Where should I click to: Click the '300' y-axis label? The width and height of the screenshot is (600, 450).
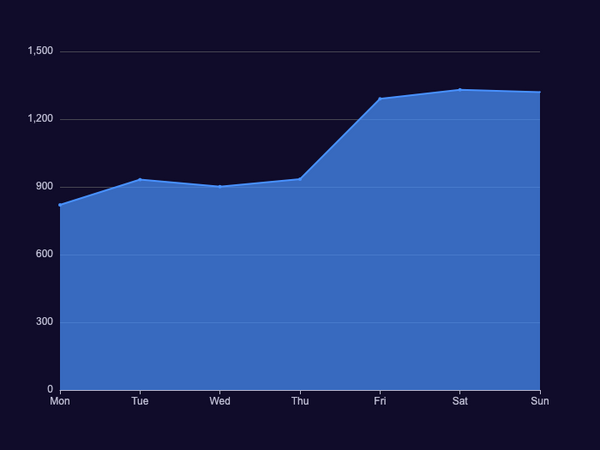(x=44, y=322)
